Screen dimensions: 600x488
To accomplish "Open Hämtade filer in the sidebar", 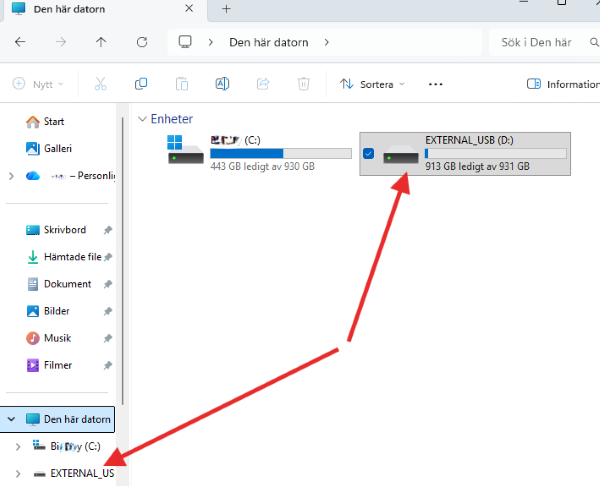I will pyautogui.click(x=57, y=257).
